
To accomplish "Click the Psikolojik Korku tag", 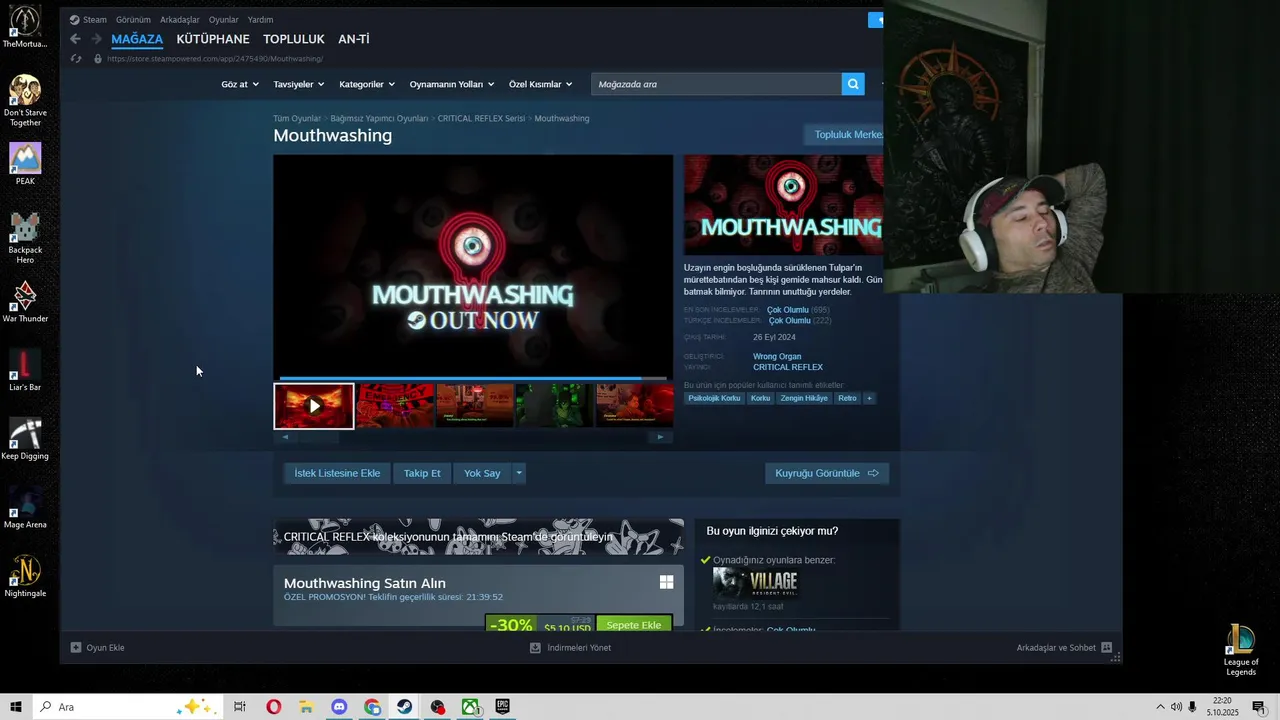I will tap(714, 398).
